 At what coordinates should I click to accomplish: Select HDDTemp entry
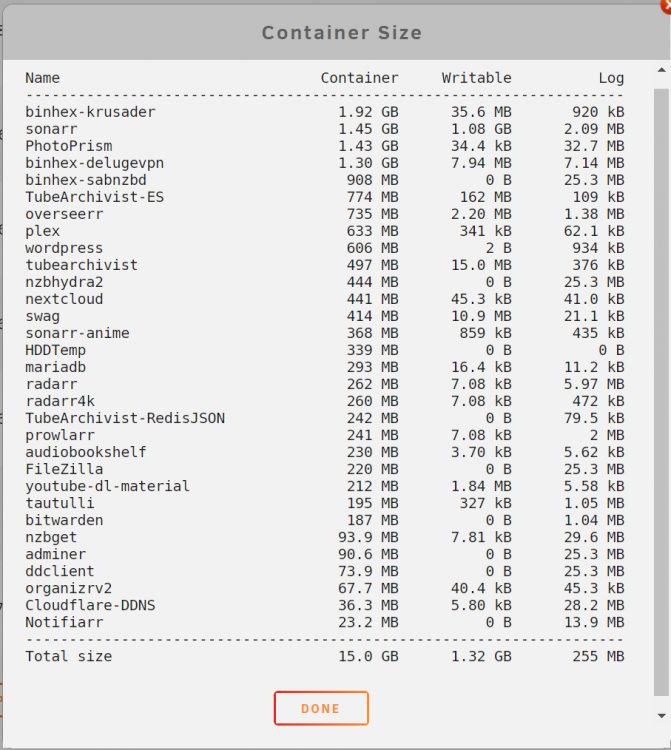point(55,350)
